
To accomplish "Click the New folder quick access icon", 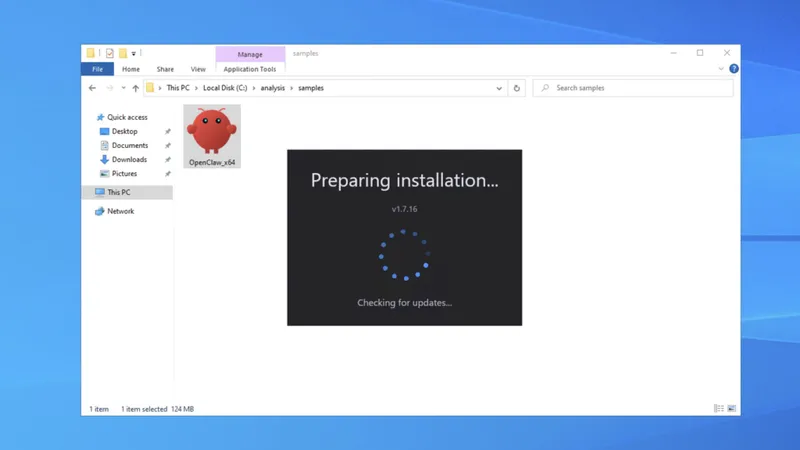I will point(122,53).
